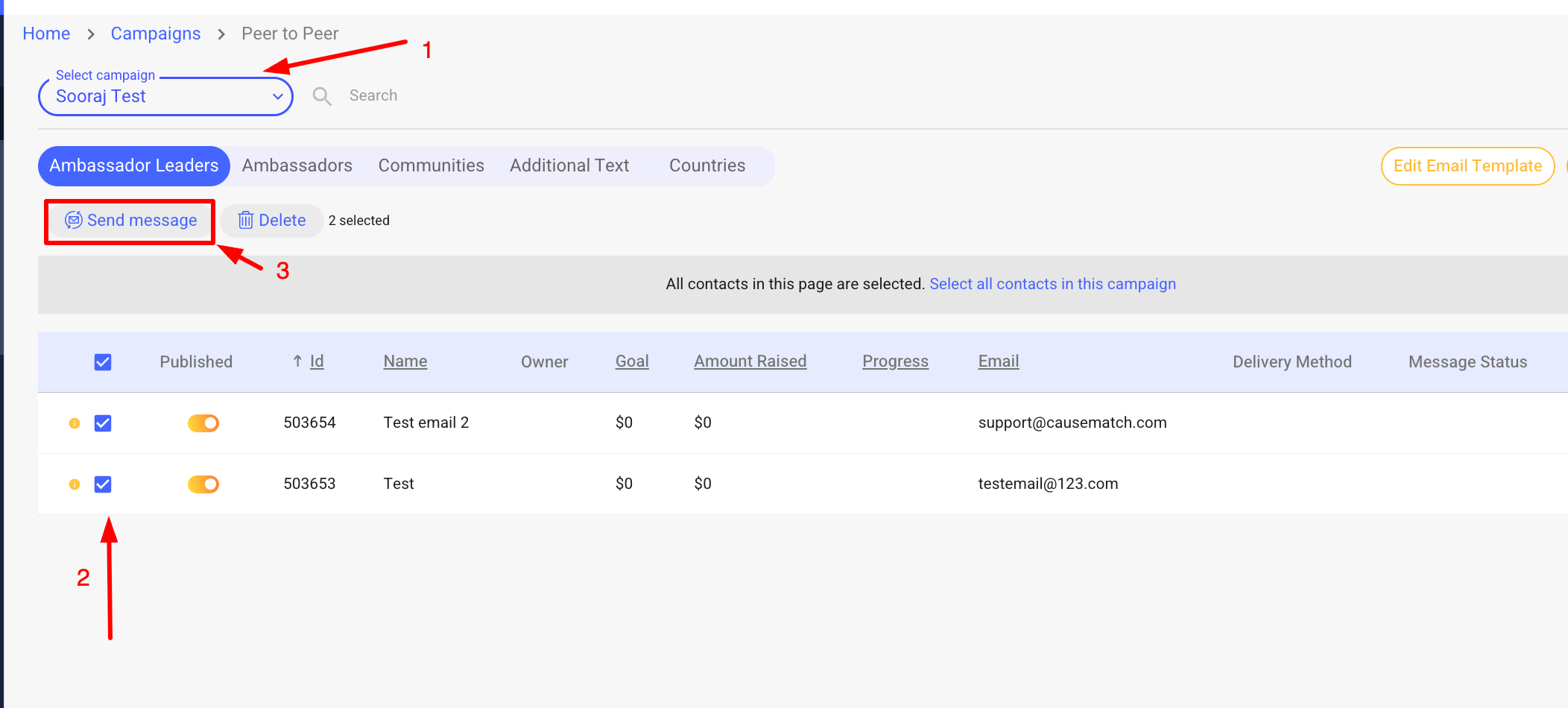Open the Communities tab
1568x708 pixels.
[431, 165]
